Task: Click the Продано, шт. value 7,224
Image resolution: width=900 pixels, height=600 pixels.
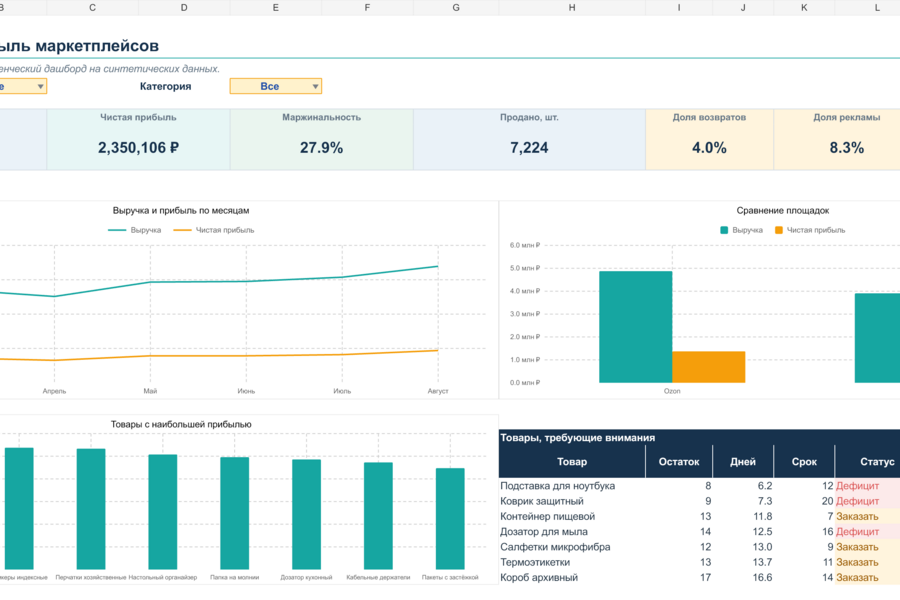Action: tap(529, 148)
